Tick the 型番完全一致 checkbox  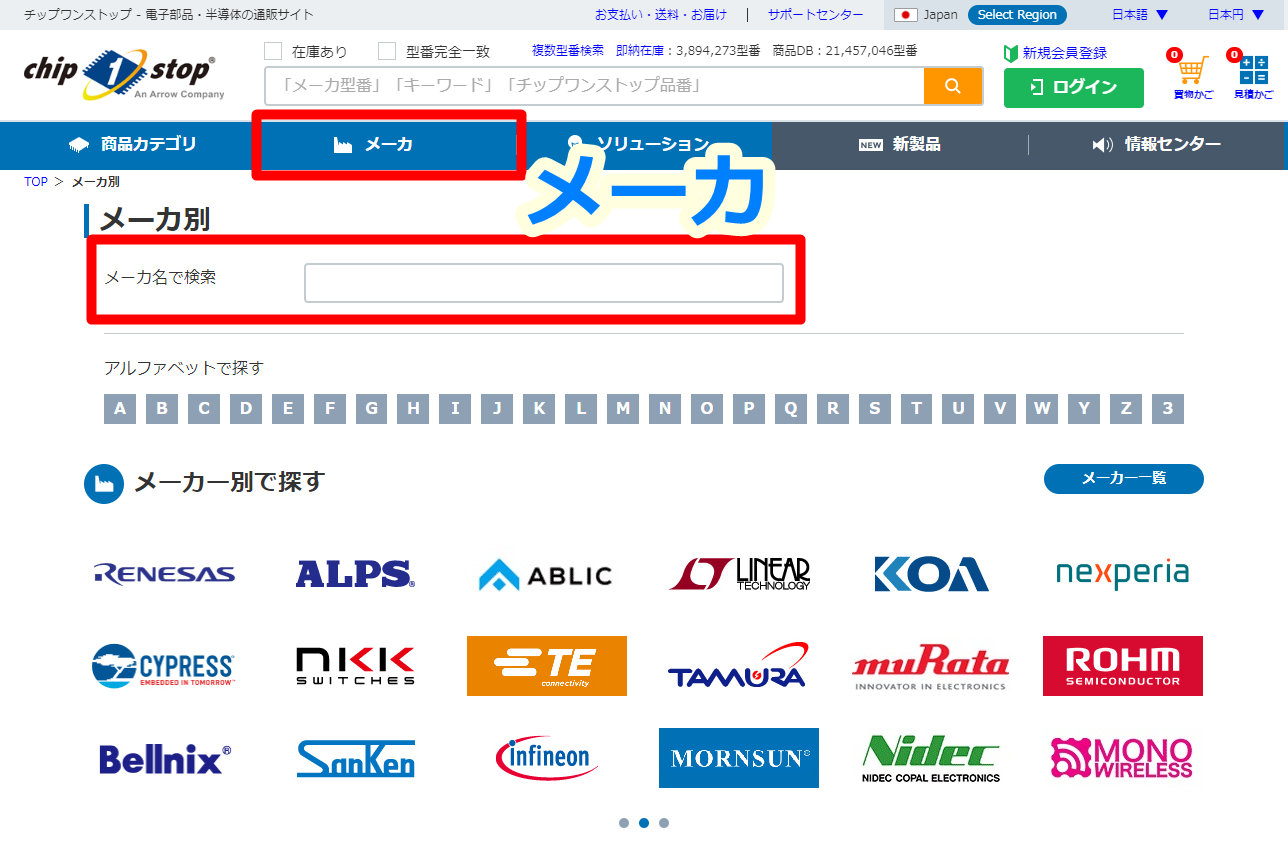click(x=387, y=51)
